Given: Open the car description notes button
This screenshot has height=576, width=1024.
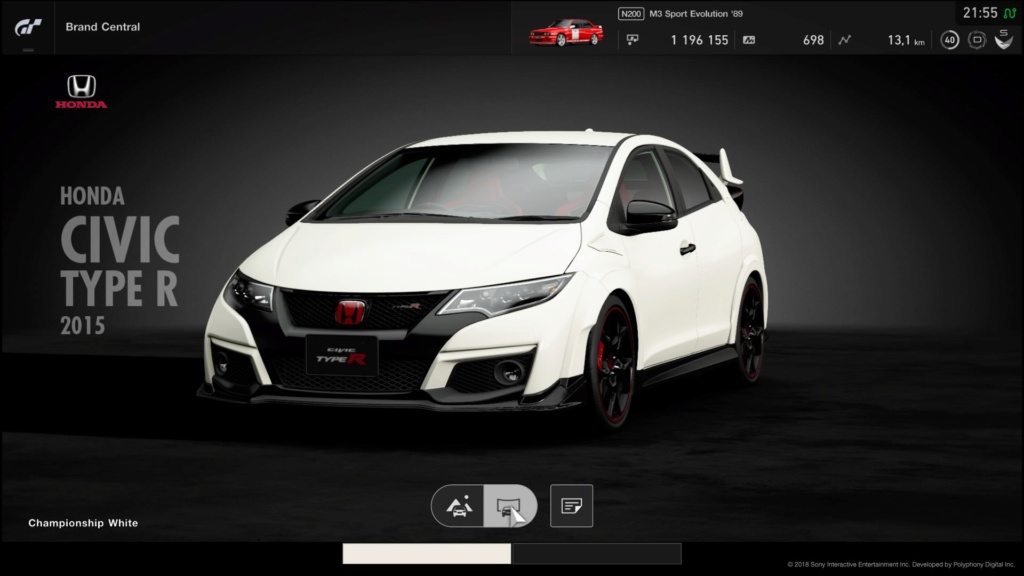Looking at the screenshot, I should coord(571,505).
